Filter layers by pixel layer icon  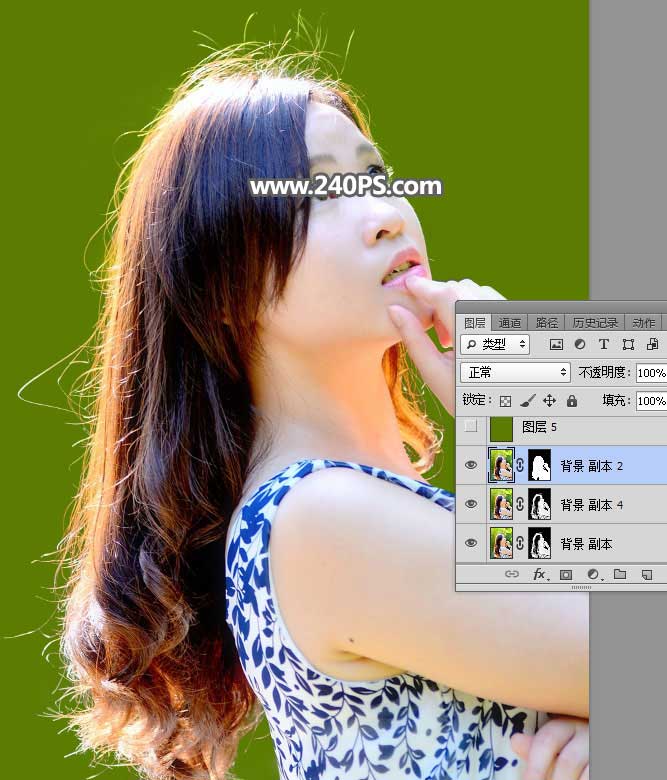(556, 344)
